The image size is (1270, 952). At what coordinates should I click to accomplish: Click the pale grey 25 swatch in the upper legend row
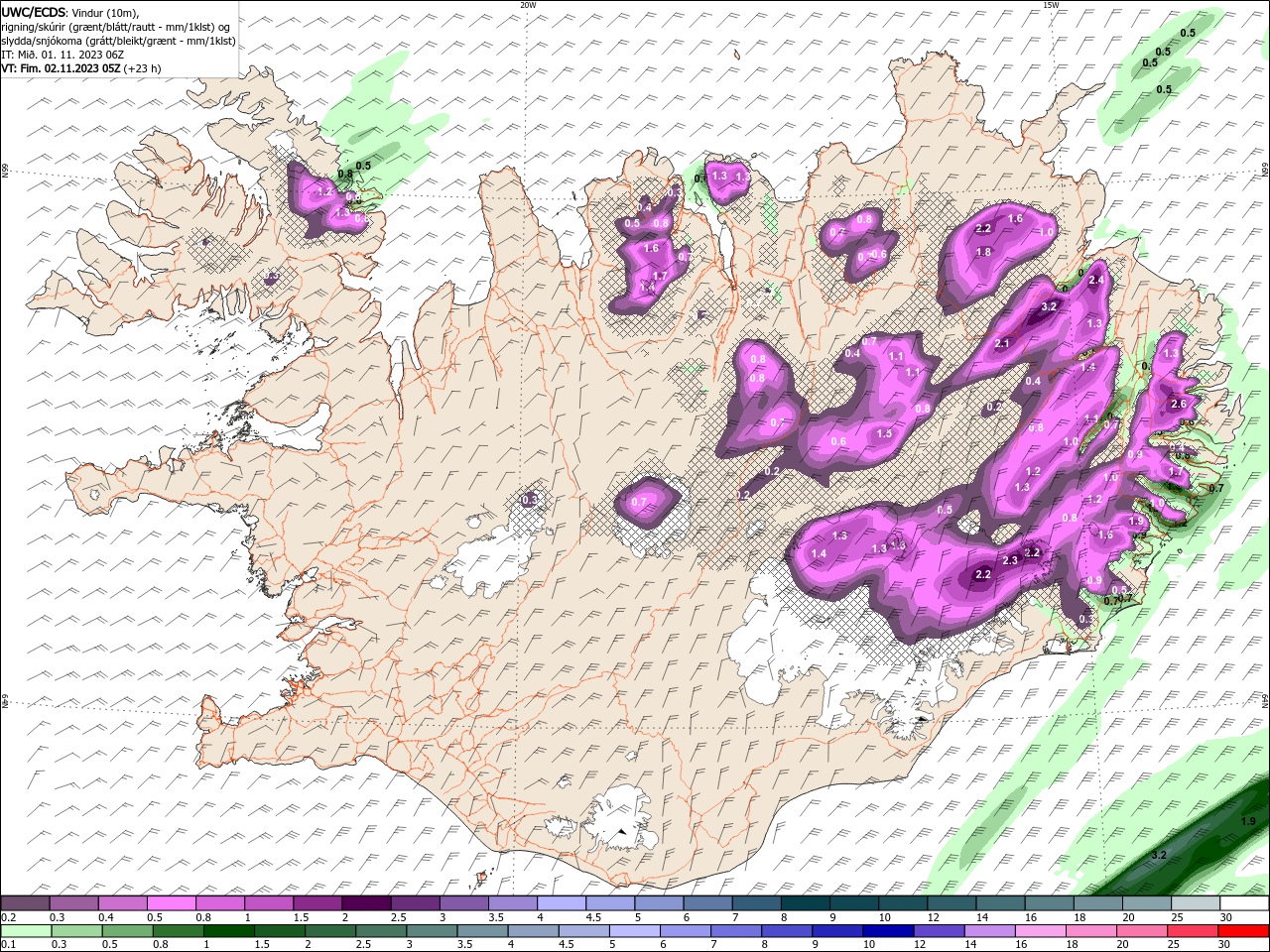1196,902
